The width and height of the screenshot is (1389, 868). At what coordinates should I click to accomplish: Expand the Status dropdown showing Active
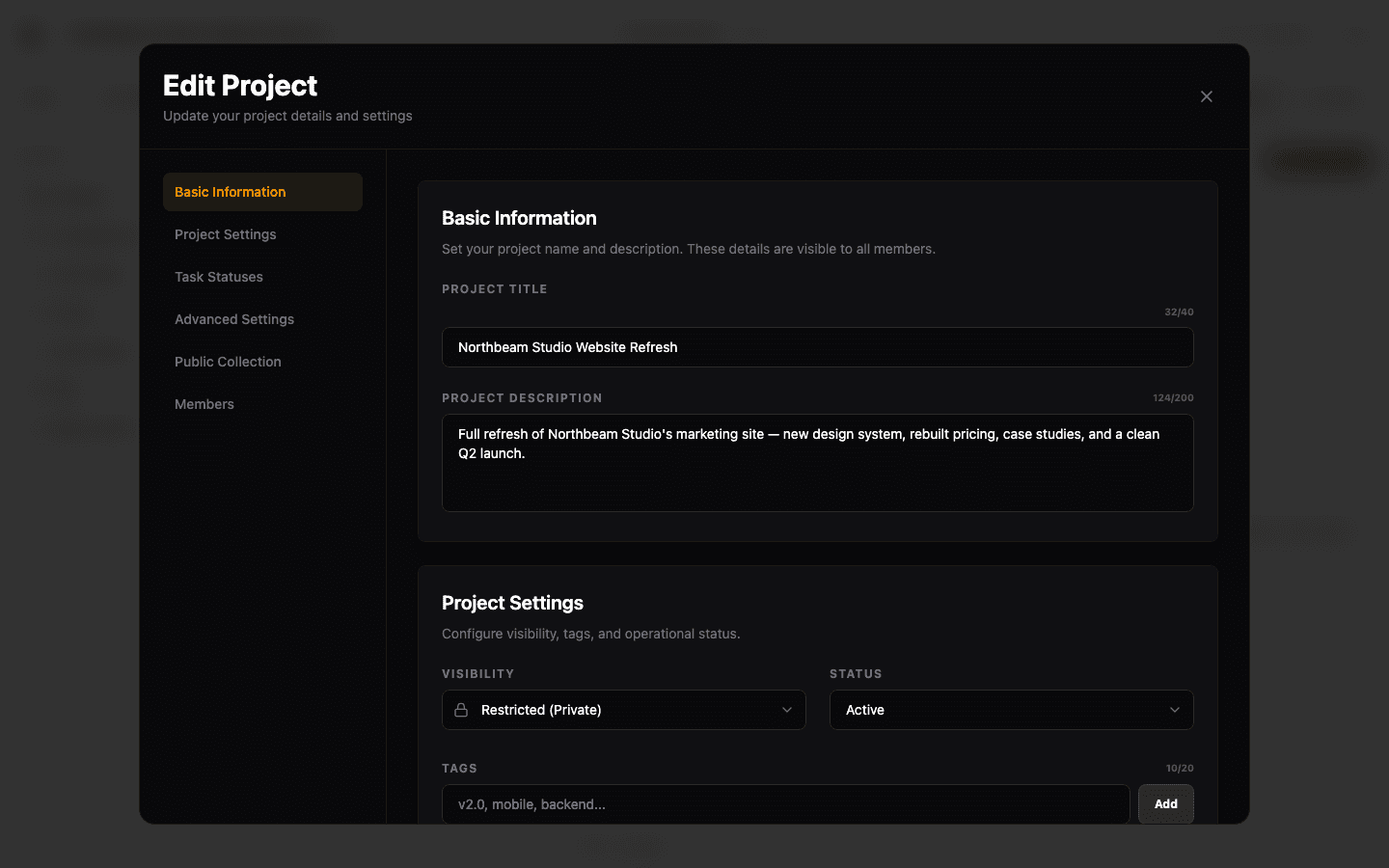(x=1175, y=709)
